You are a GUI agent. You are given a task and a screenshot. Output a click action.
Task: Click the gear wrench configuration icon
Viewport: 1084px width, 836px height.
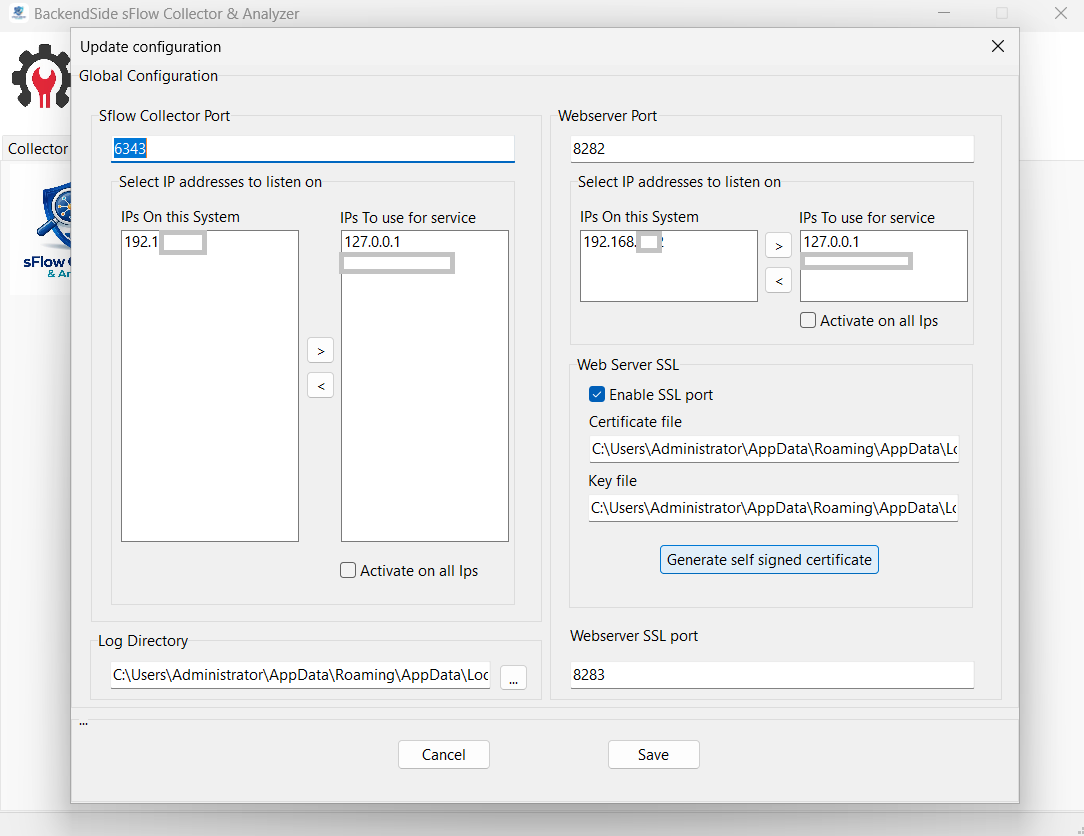point(40,78)
